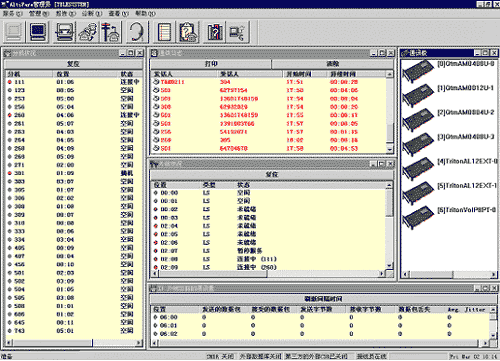Select the [6]TritonVoIP8PT-0 board
500x361 pixels.
418,217
